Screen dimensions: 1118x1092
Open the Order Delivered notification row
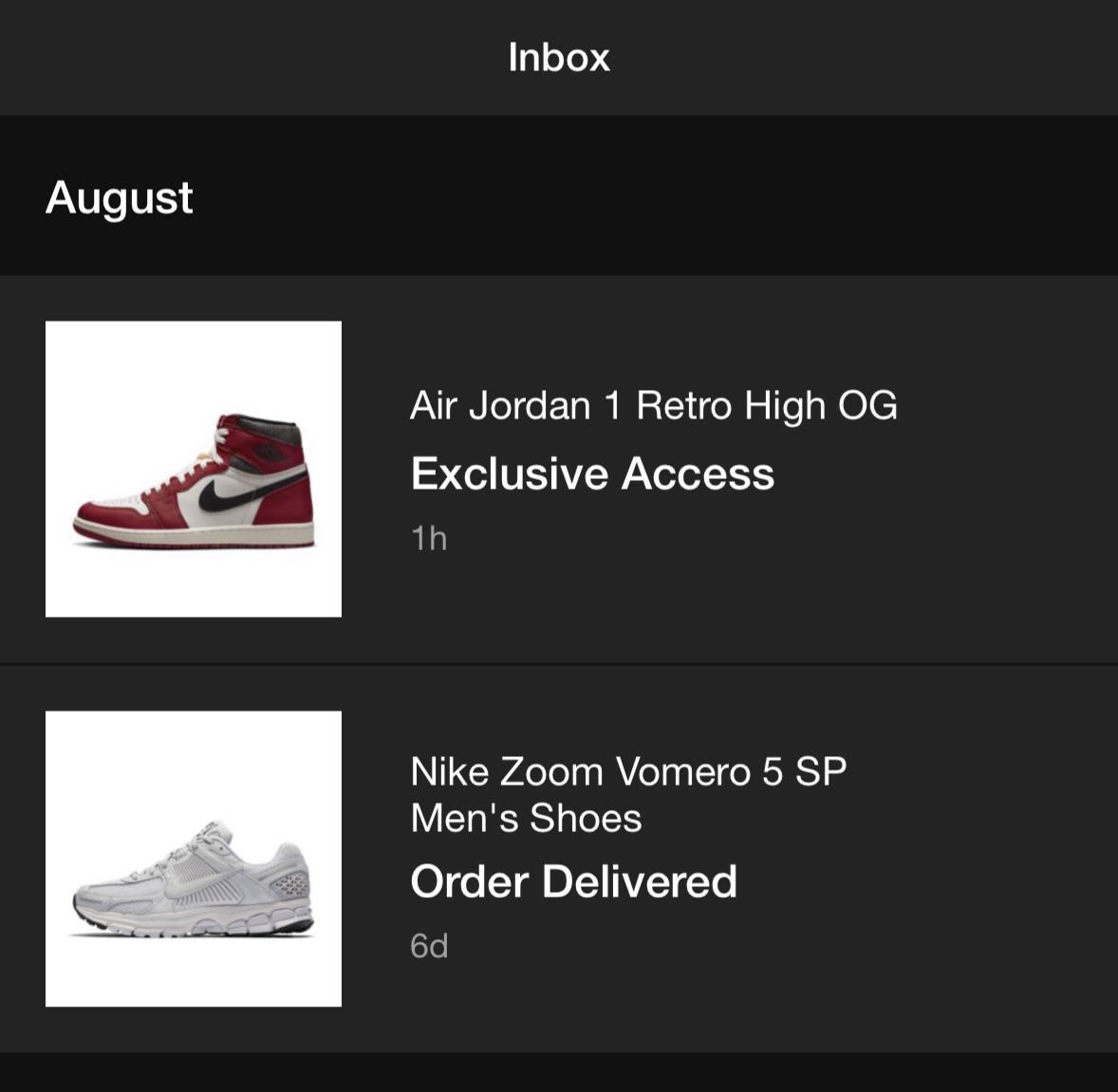(559, 859)
